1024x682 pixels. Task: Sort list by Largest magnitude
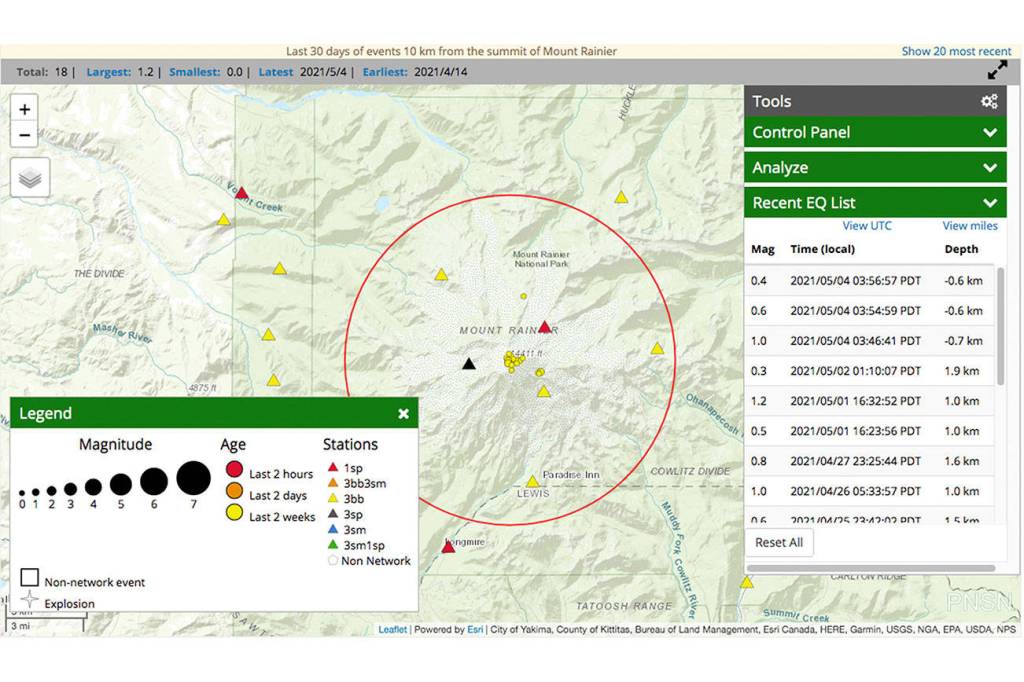point(107,72)
